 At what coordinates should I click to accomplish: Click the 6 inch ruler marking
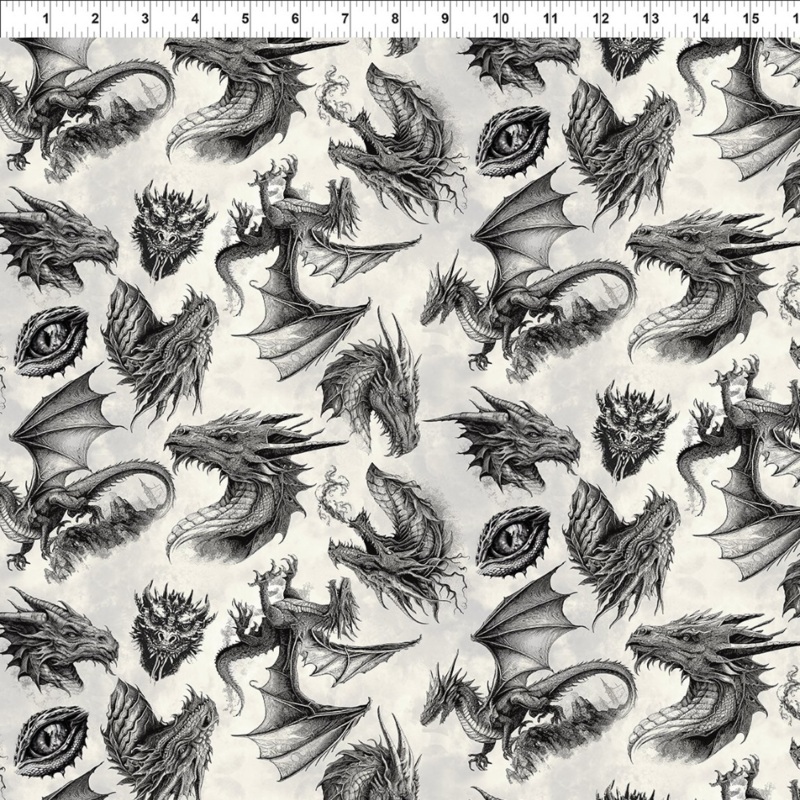click(295, 19)
